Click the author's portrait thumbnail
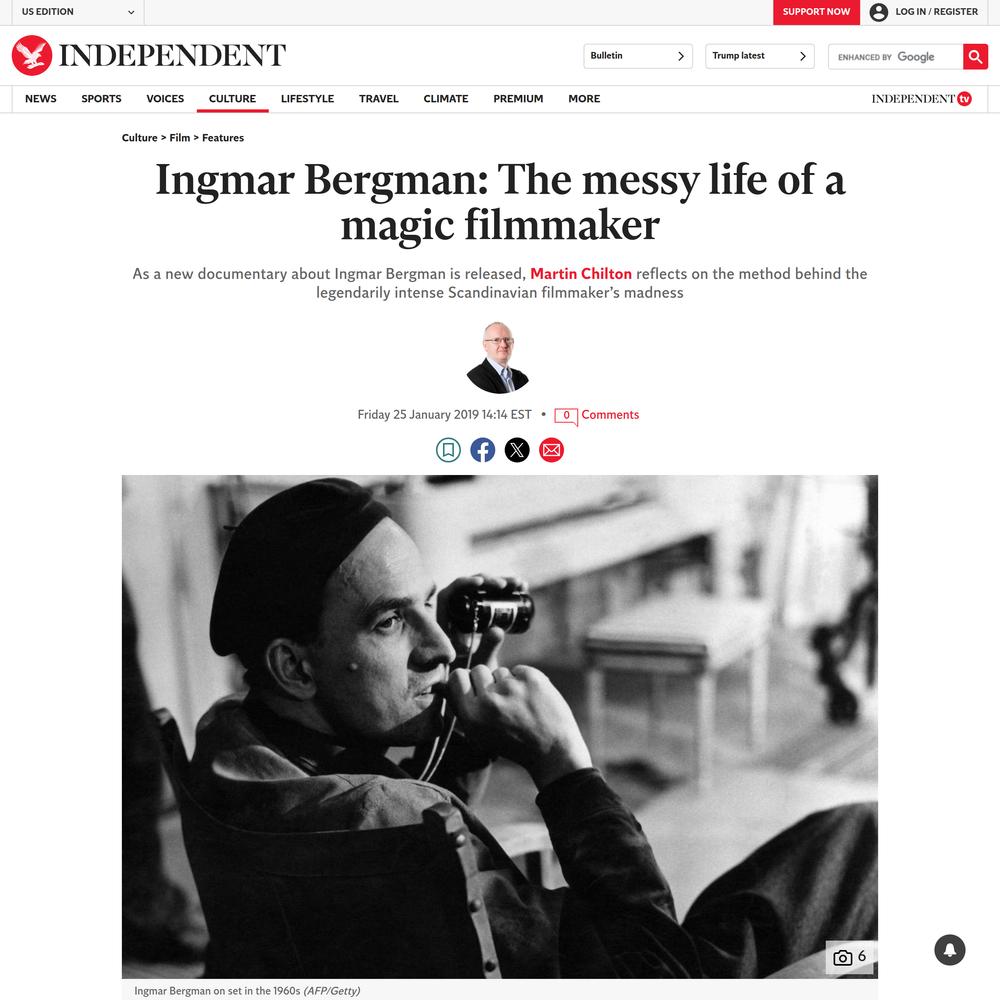This screenshot has width=1000, height=1000. [497, 357]
